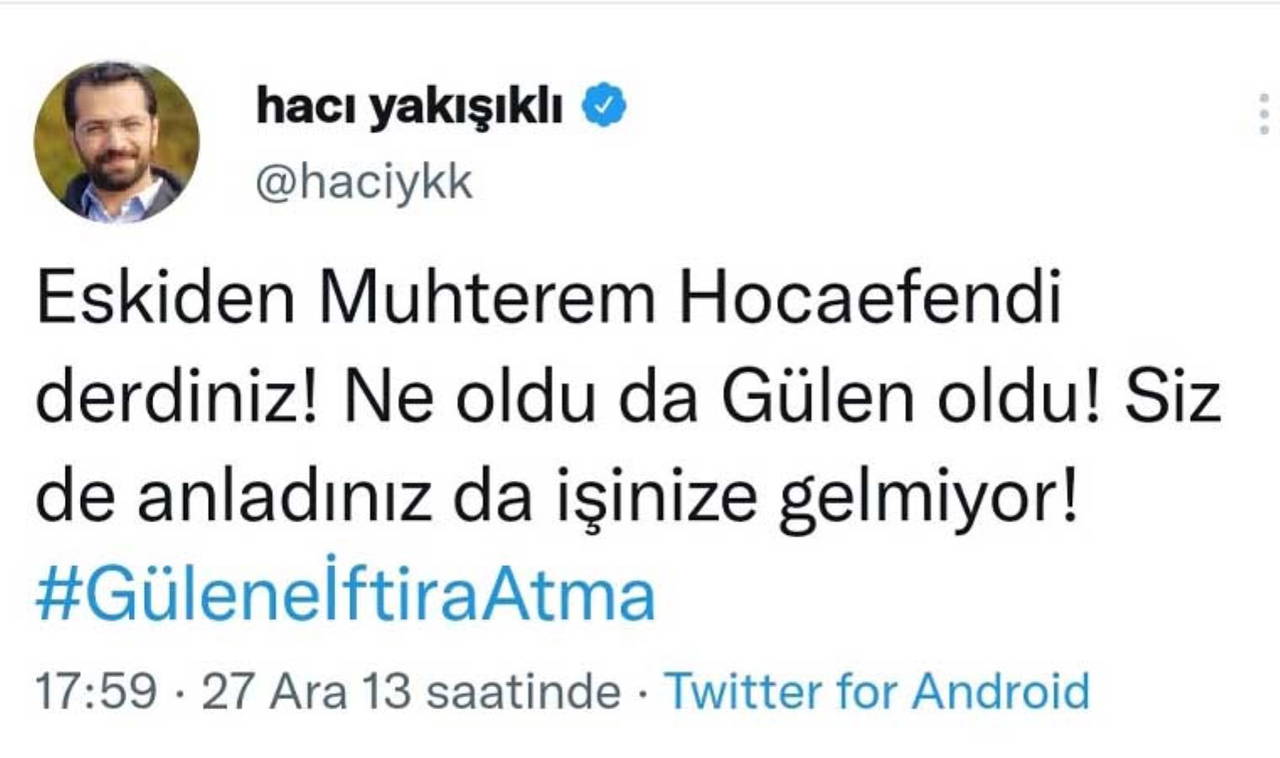Image resolution: width=1280 pixels, height=758 pixels.
Task: Click the blue verified badge
Action: (x=604, y=106)
